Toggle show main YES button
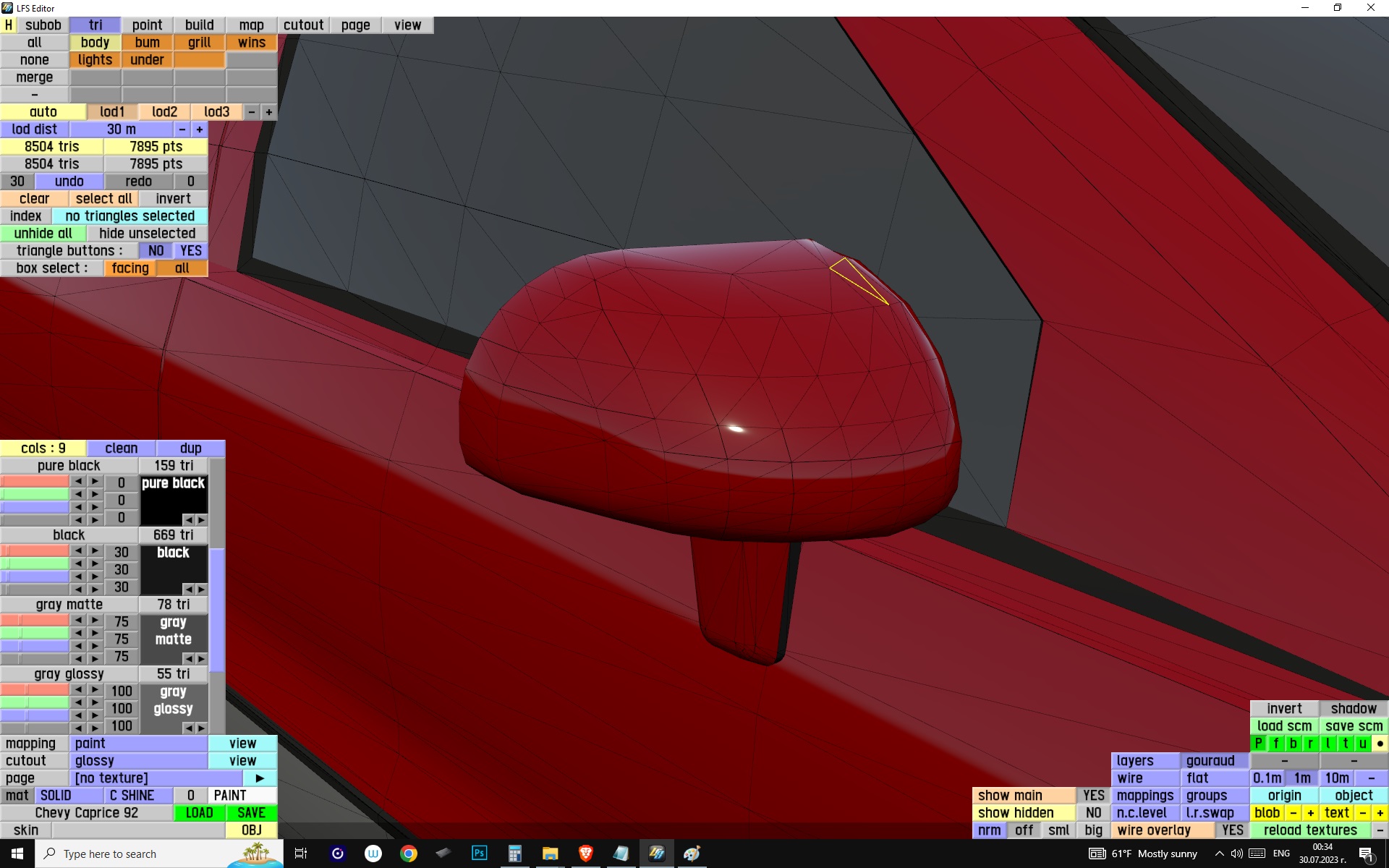 pos(1093,795)
